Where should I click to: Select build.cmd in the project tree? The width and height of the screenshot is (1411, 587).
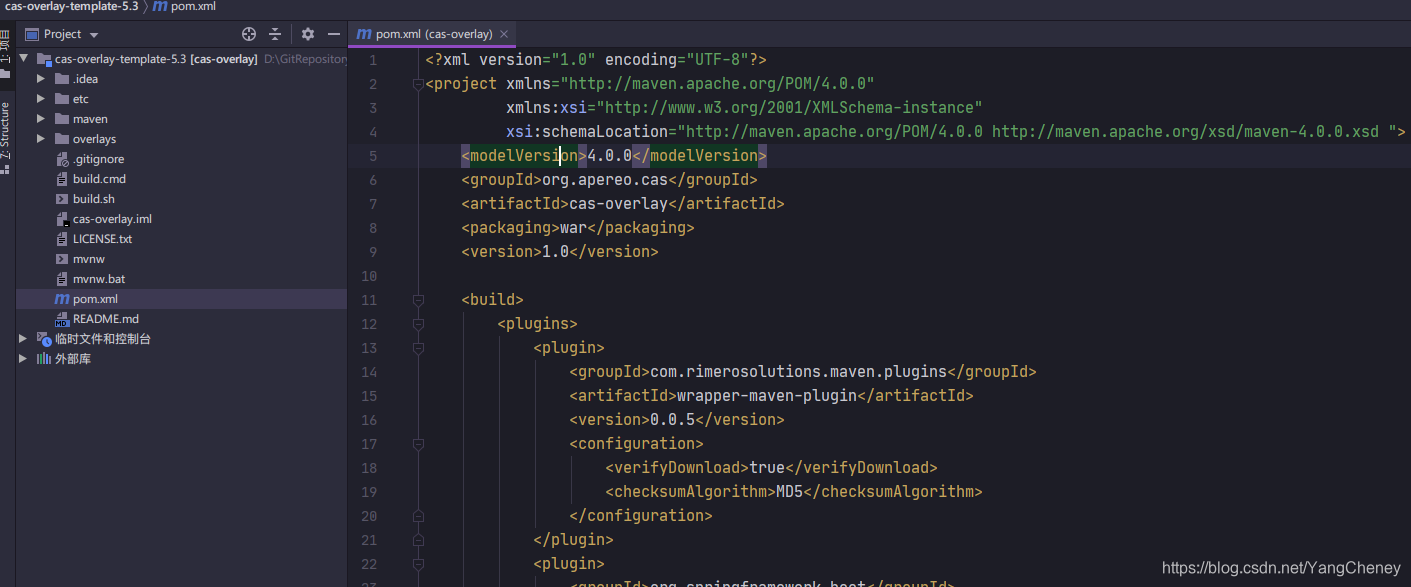[99, 179]
